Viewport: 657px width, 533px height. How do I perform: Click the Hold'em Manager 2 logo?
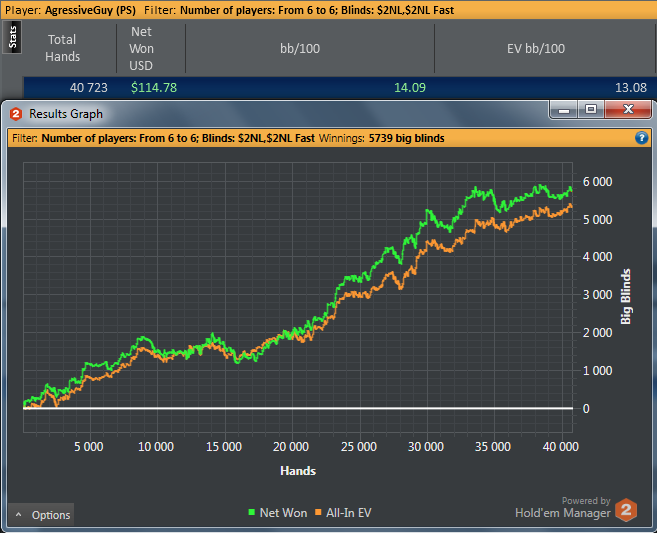(x=626, y=509)
